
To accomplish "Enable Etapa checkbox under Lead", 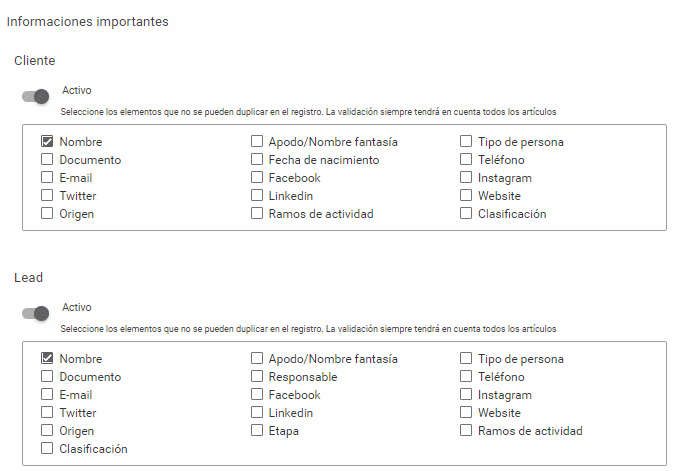I will coord(257,430).
